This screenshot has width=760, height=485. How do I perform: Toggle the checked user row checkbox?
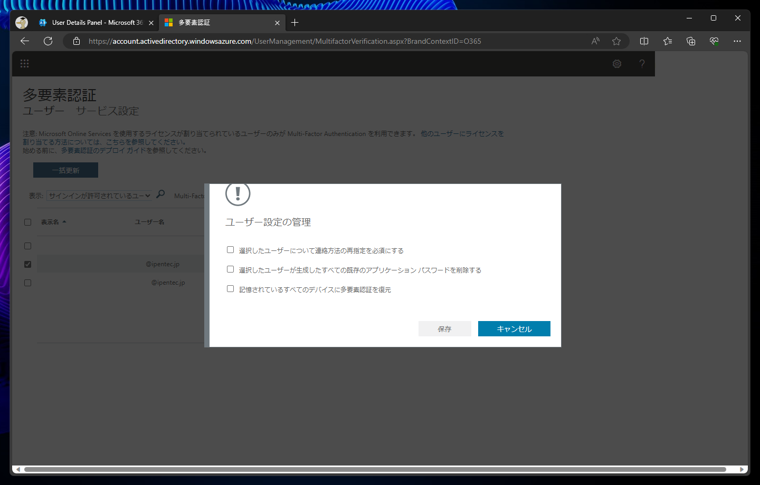28,264
